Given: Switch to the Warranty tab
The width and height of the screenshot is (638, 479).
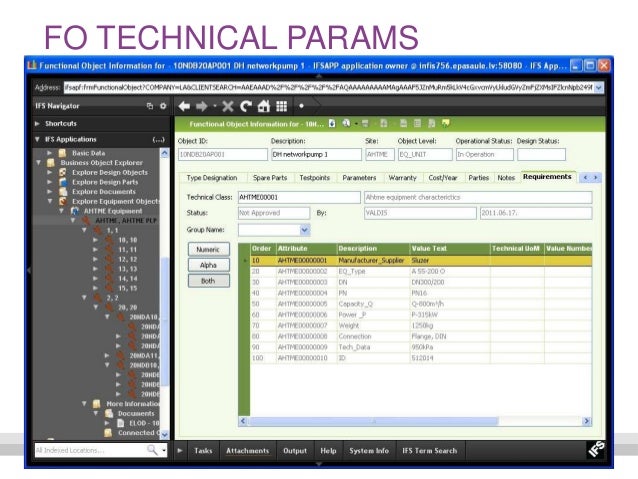Looking at the screenshot, I should coord(402,178).
